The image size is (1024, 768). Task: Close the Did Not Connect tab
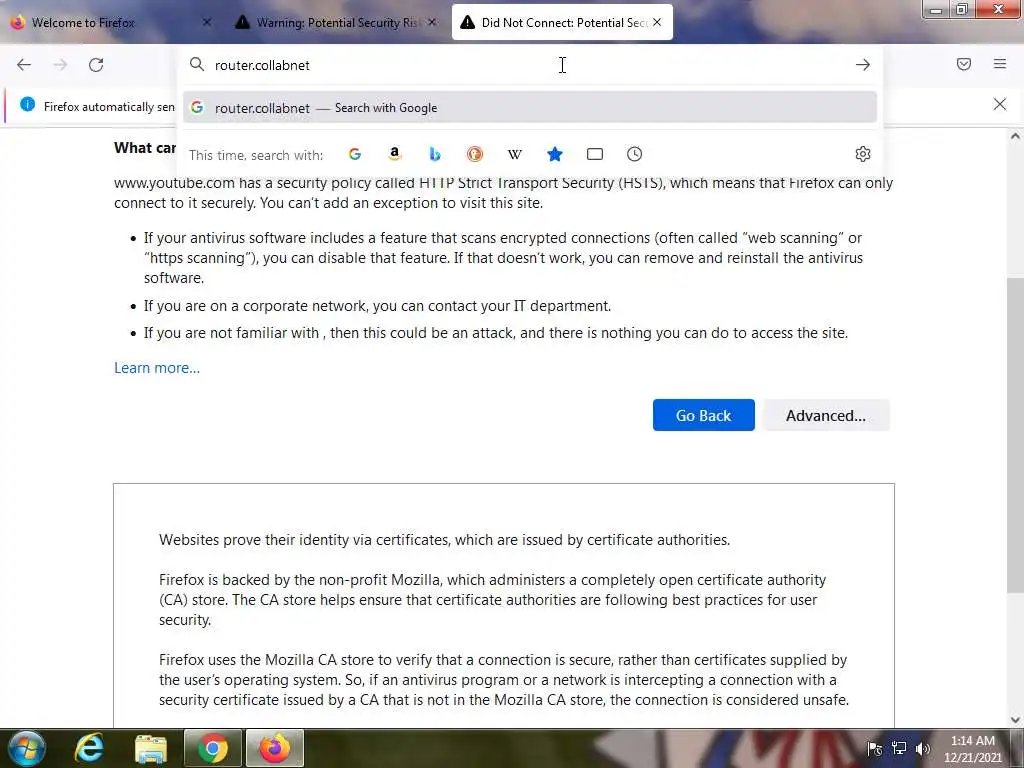[x=657, y=22]
